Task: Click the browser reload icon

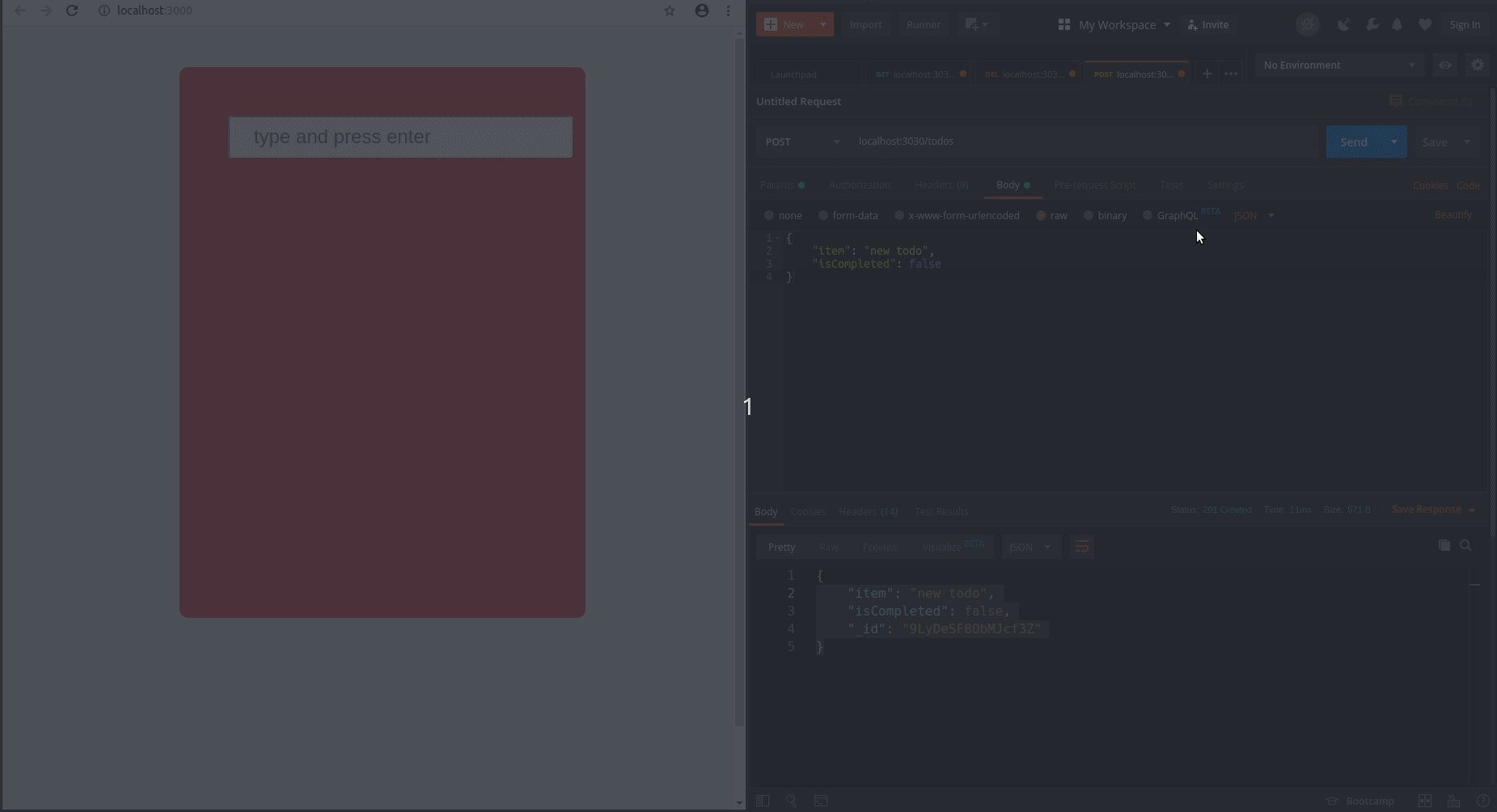Action: (72, 11)
